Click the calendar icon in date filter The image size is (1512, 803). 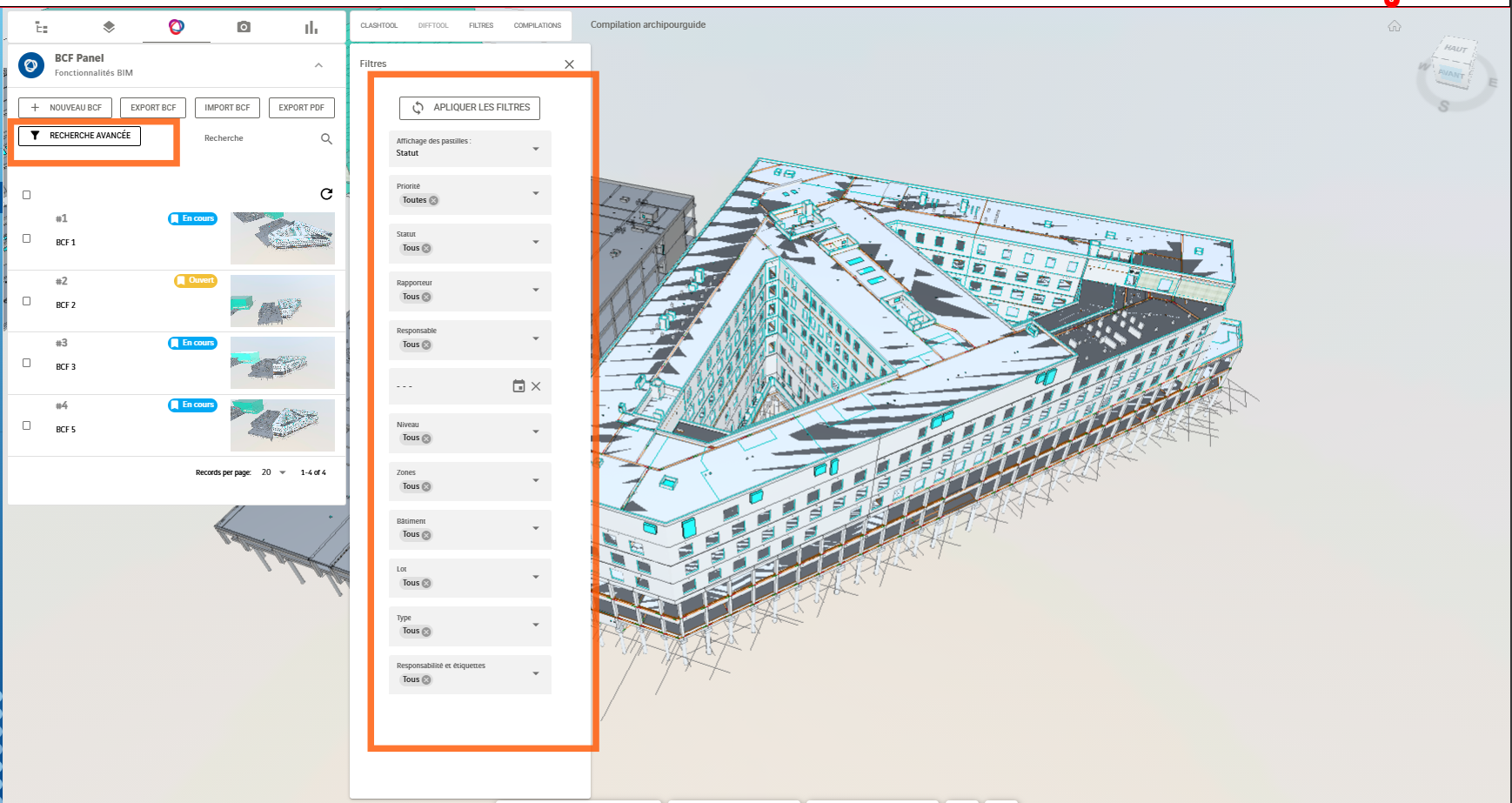518,386
